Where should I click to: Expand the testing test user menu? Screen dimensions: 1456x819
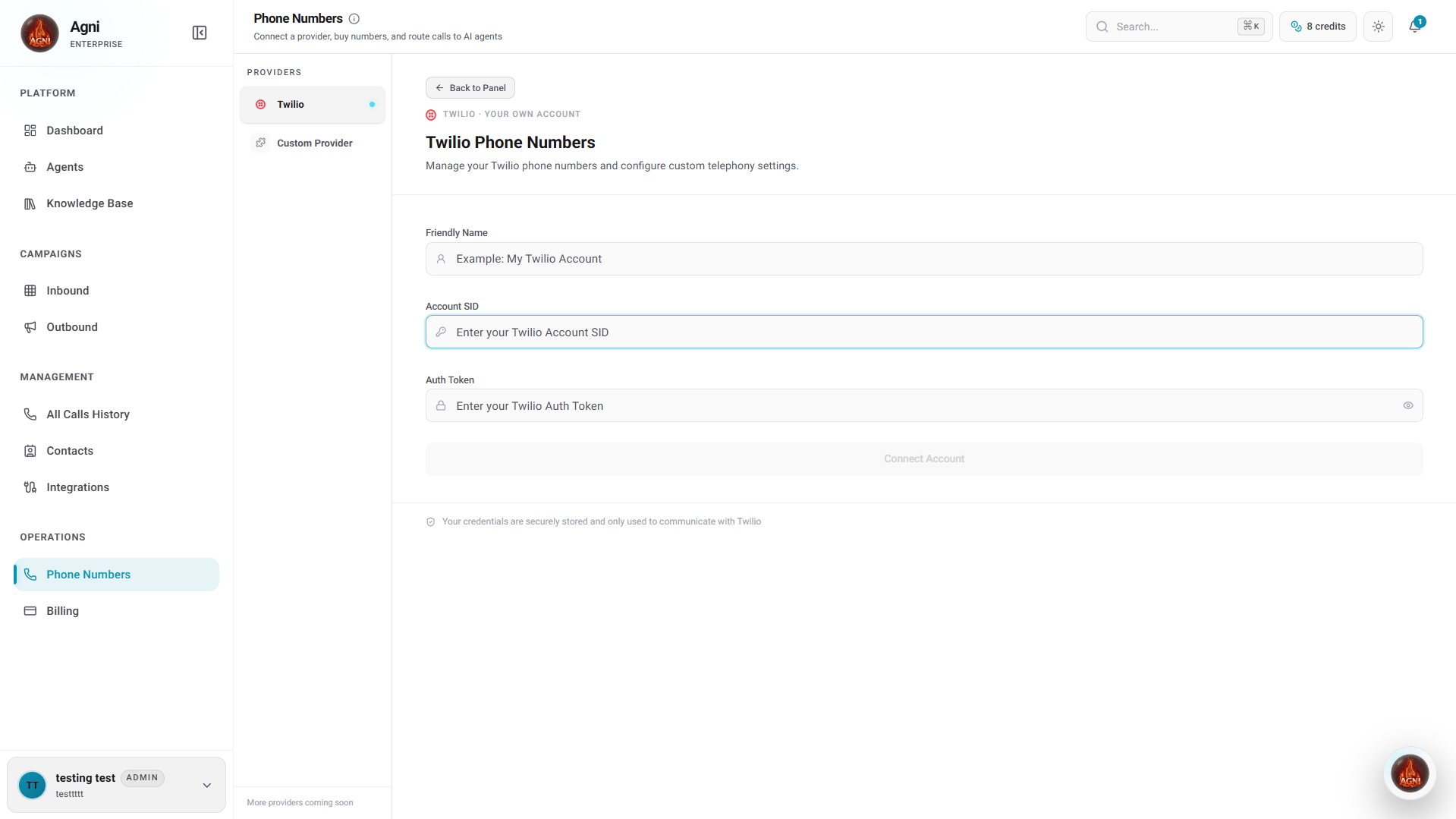(116, 785)
